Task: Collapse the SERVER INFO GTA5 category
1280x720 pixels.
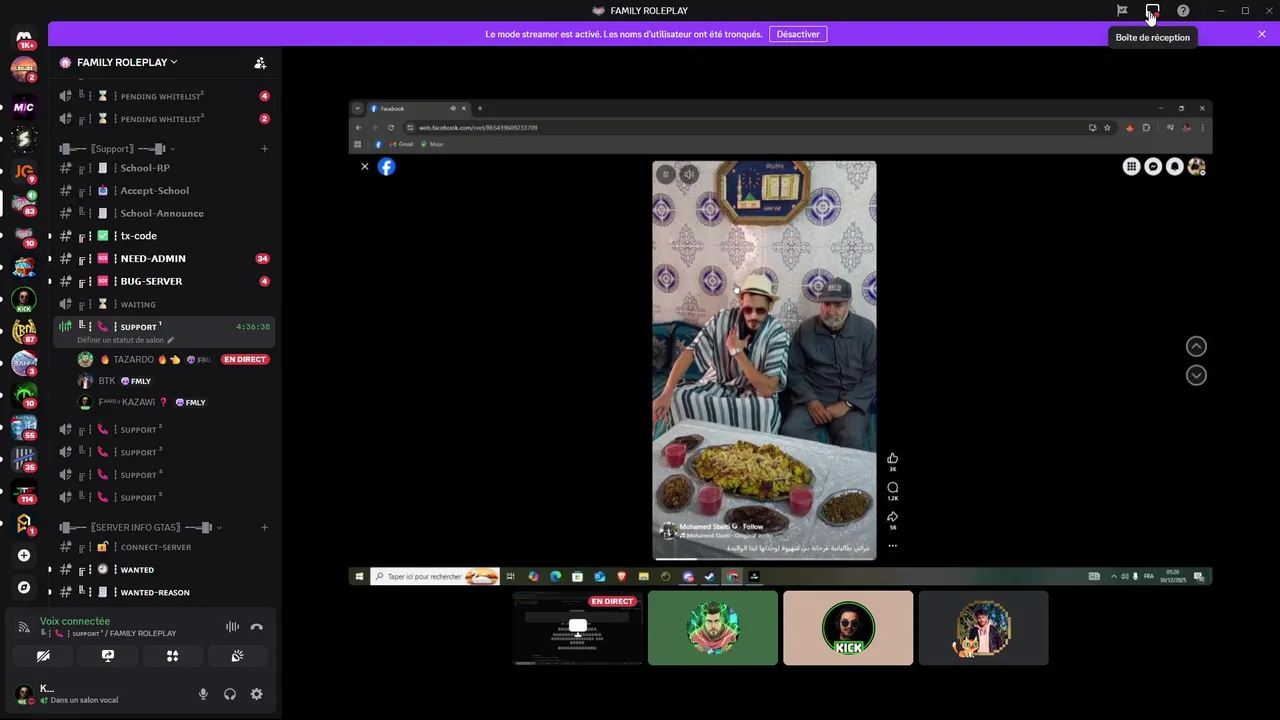Action: click(141, 527)
